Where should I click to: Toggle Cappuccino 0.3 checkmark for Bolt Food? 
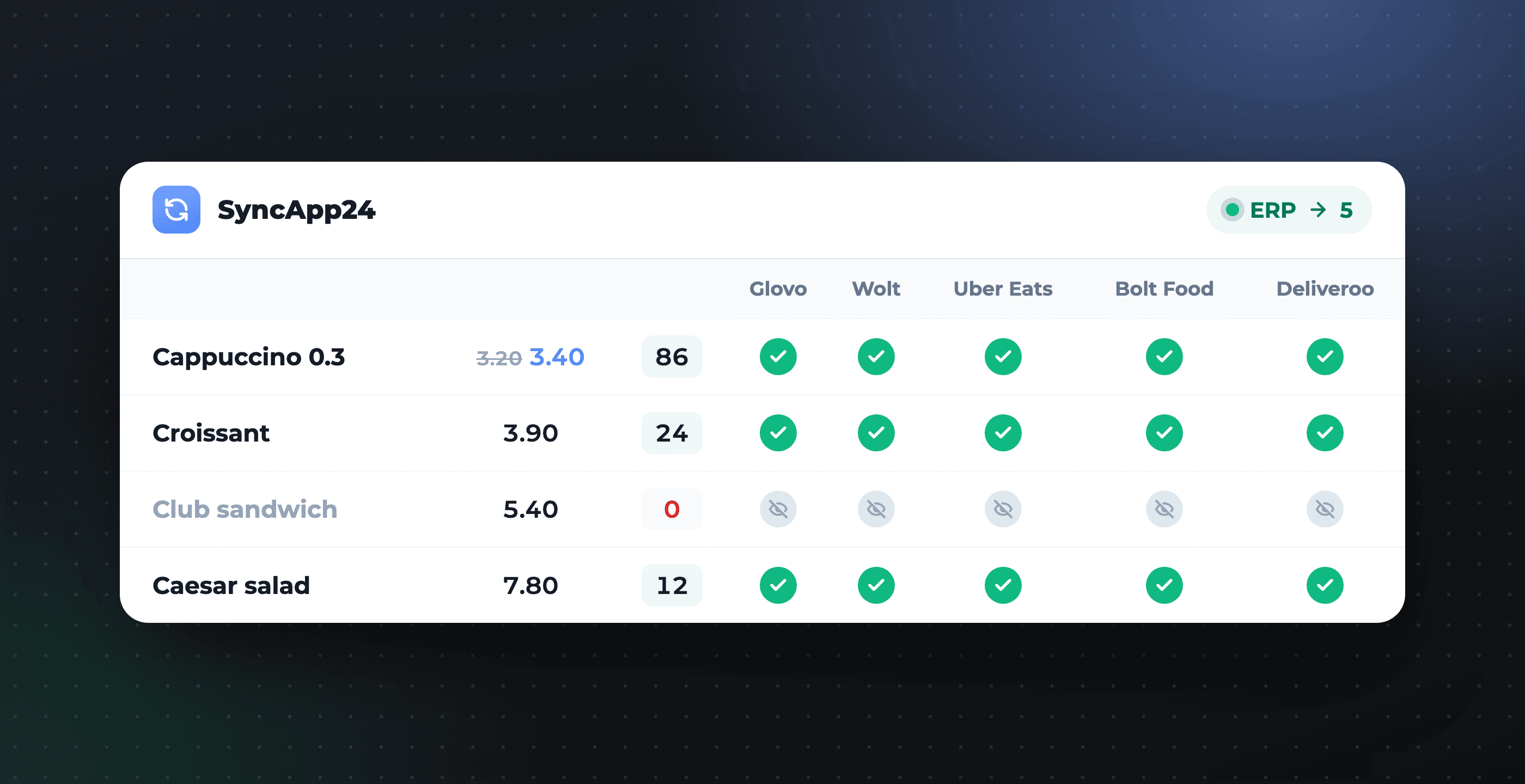1164,357
